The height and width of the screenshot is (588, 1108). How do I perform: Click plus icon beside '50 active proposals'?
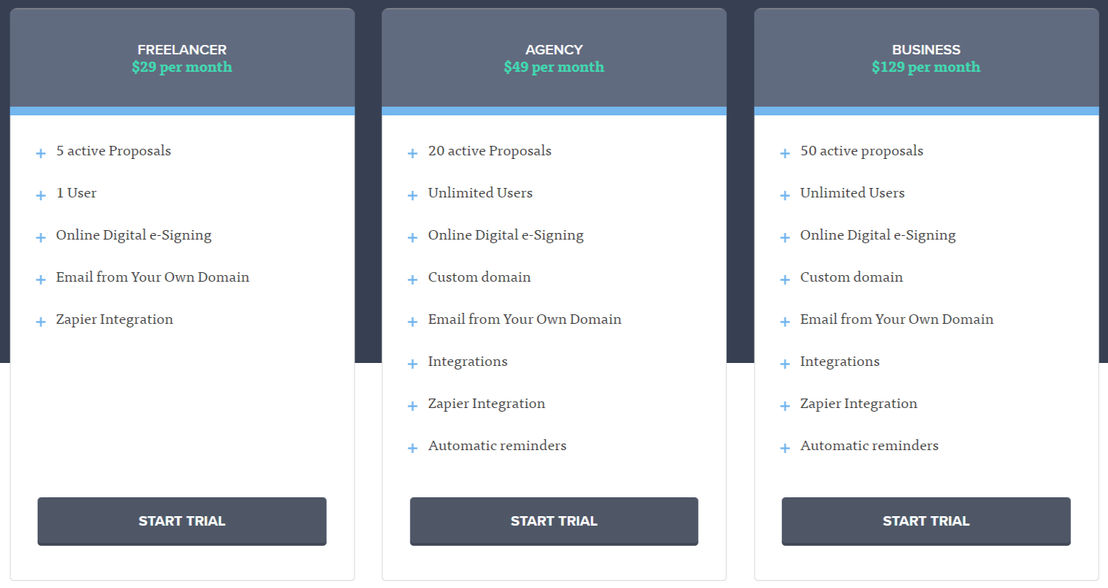785,153
